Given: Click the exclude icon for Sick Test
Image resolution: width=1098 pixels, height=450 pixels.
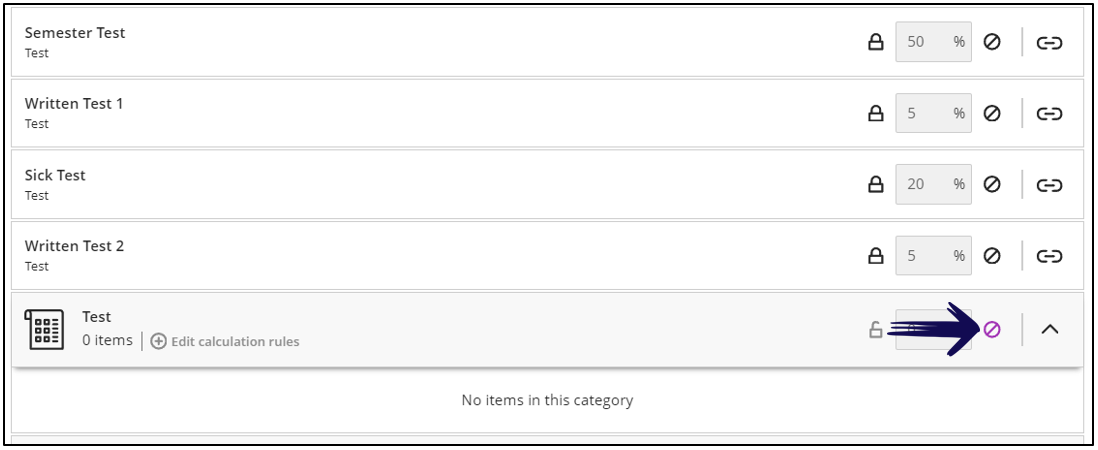Looking at the screenshot, I should [x=992, y=185].
